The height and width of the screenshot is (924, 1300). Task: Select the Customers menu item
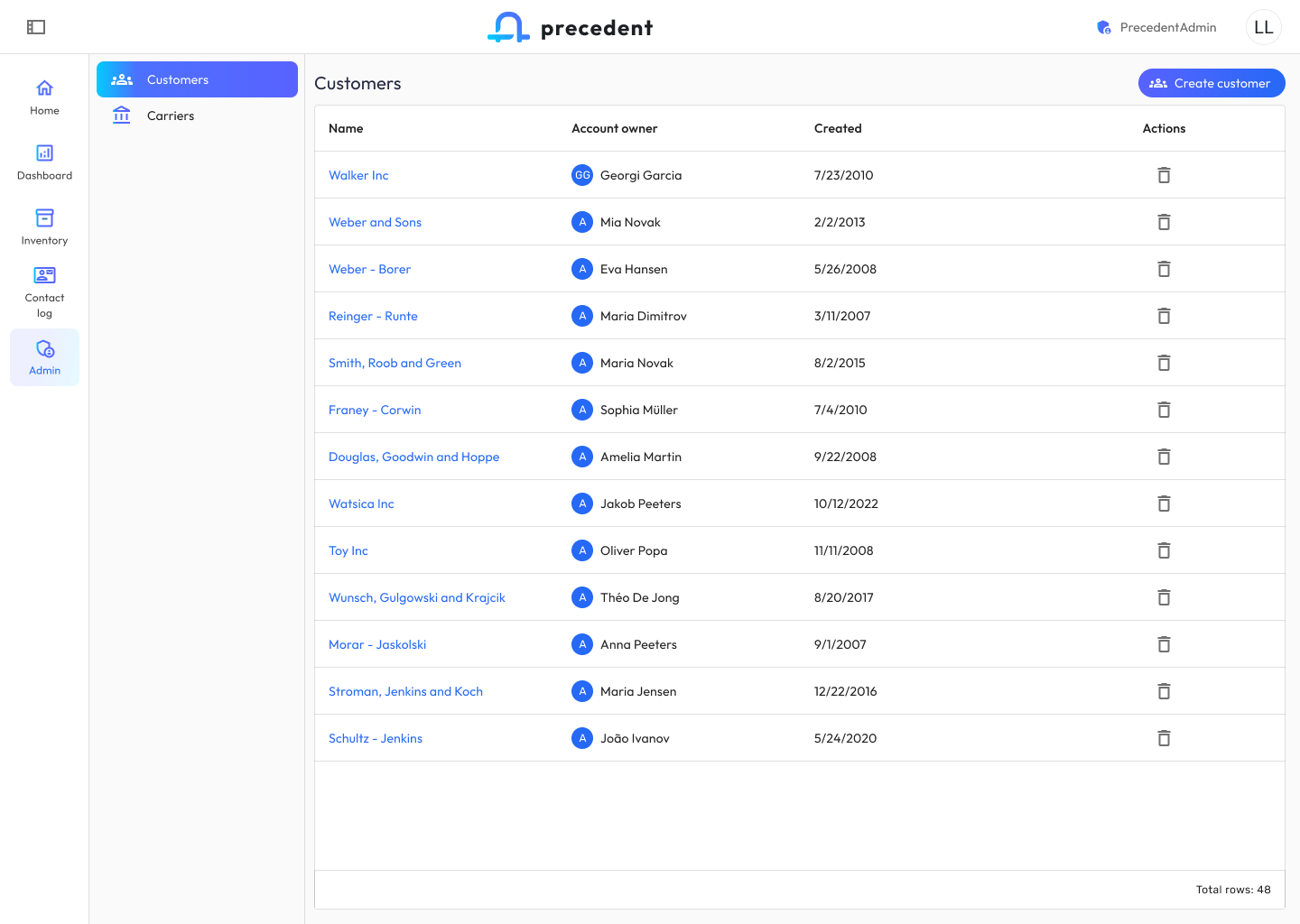tap(197, 79)
